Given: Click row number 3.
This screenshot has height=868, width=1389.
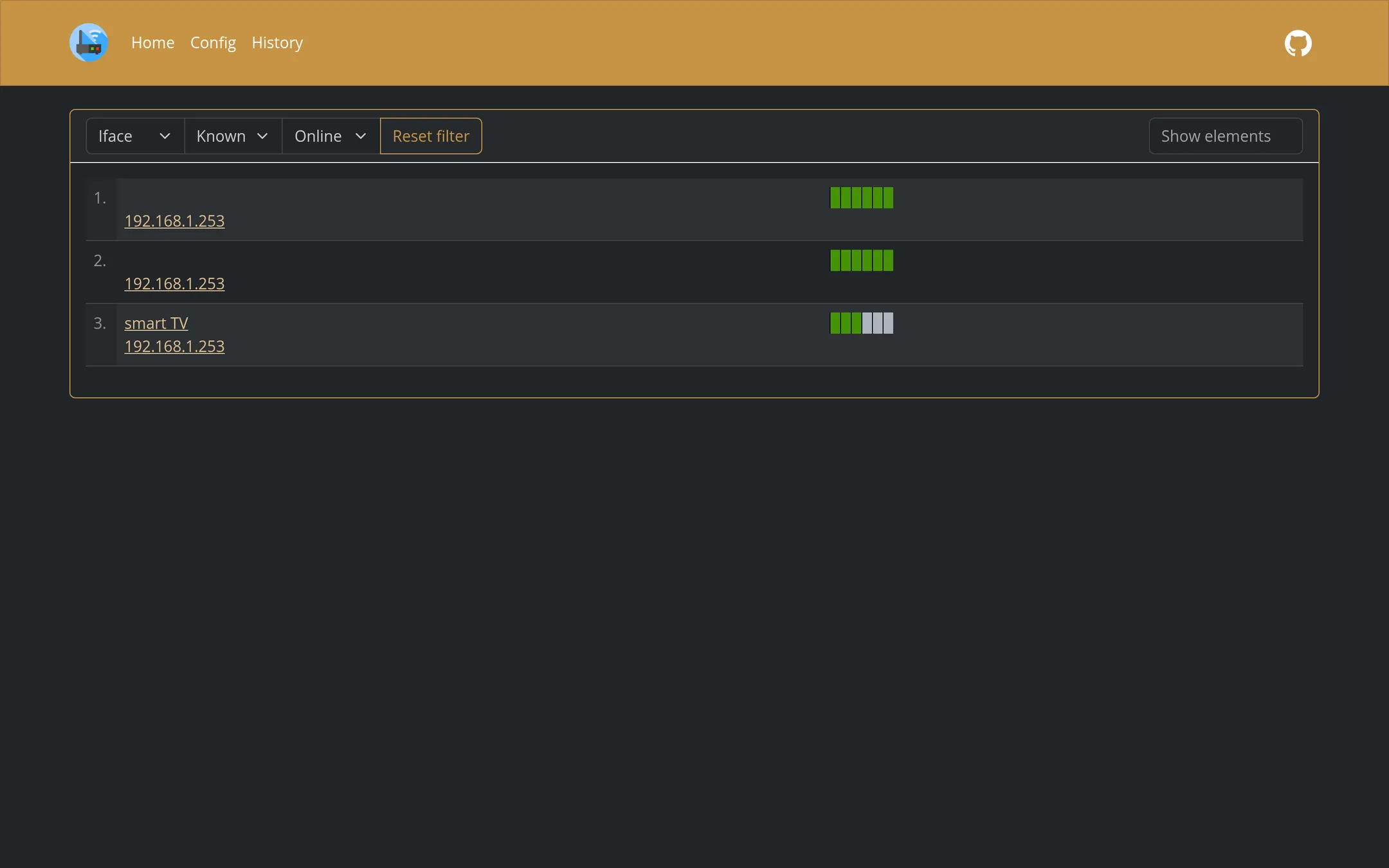Looking at the screenshot, I should [100, 323].
